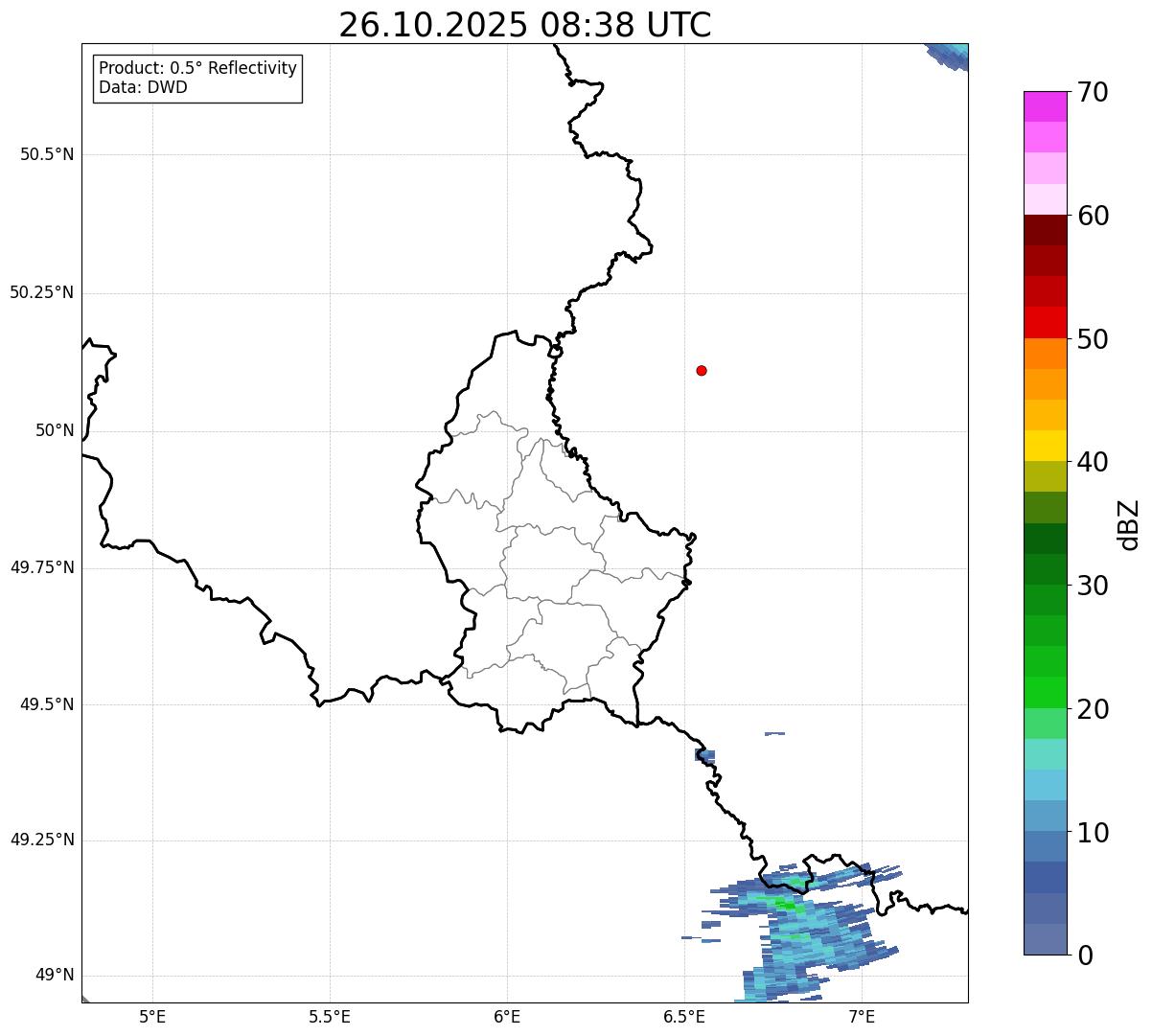Pick the olive swatch just below 40 dBZ
This screenshot has width=1152, height=1036.
pyautogui.click(x=1045, y=476)
